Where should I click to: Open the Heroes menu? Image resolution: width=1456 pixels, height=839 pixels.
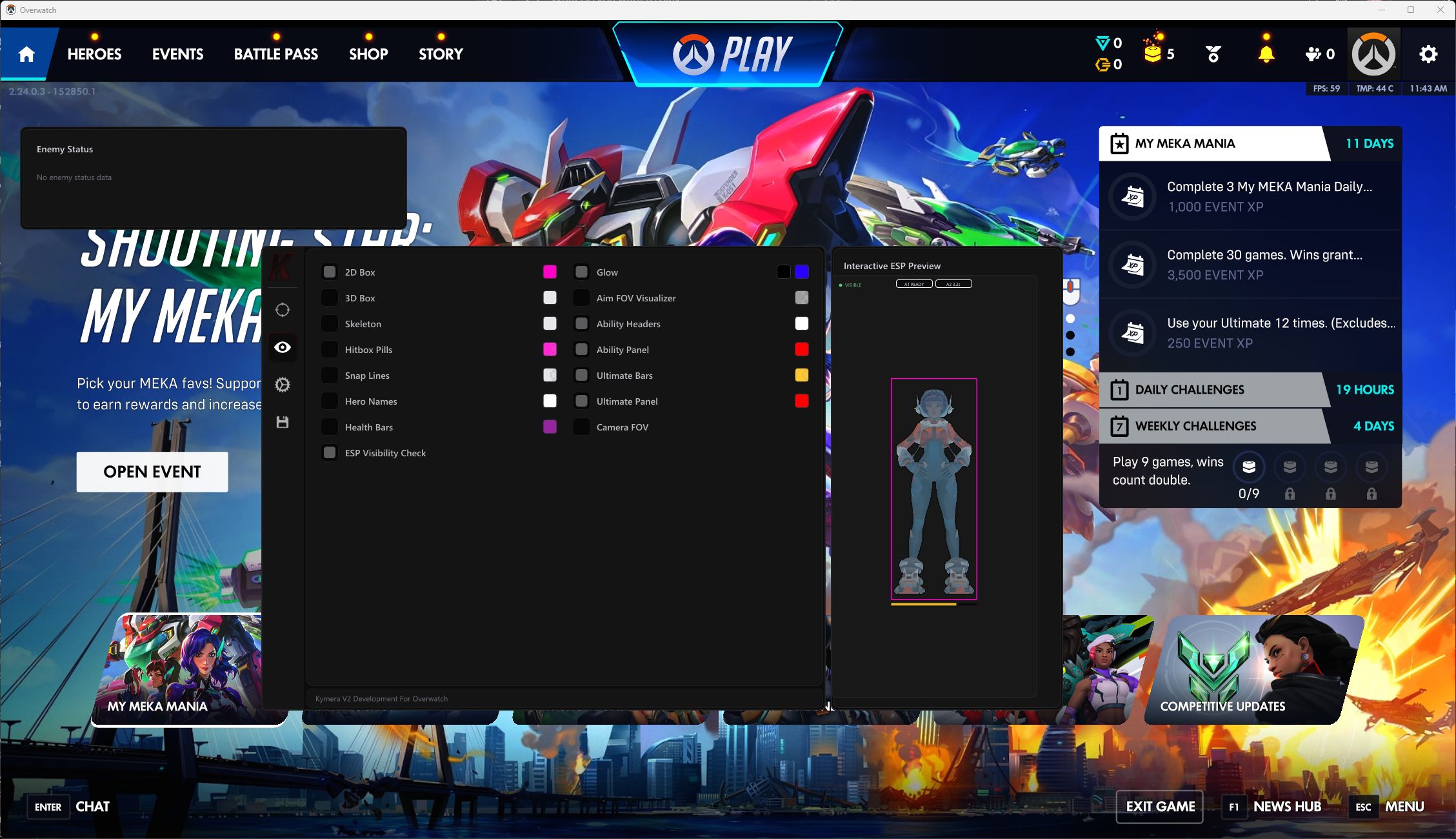tap(94, 54)
